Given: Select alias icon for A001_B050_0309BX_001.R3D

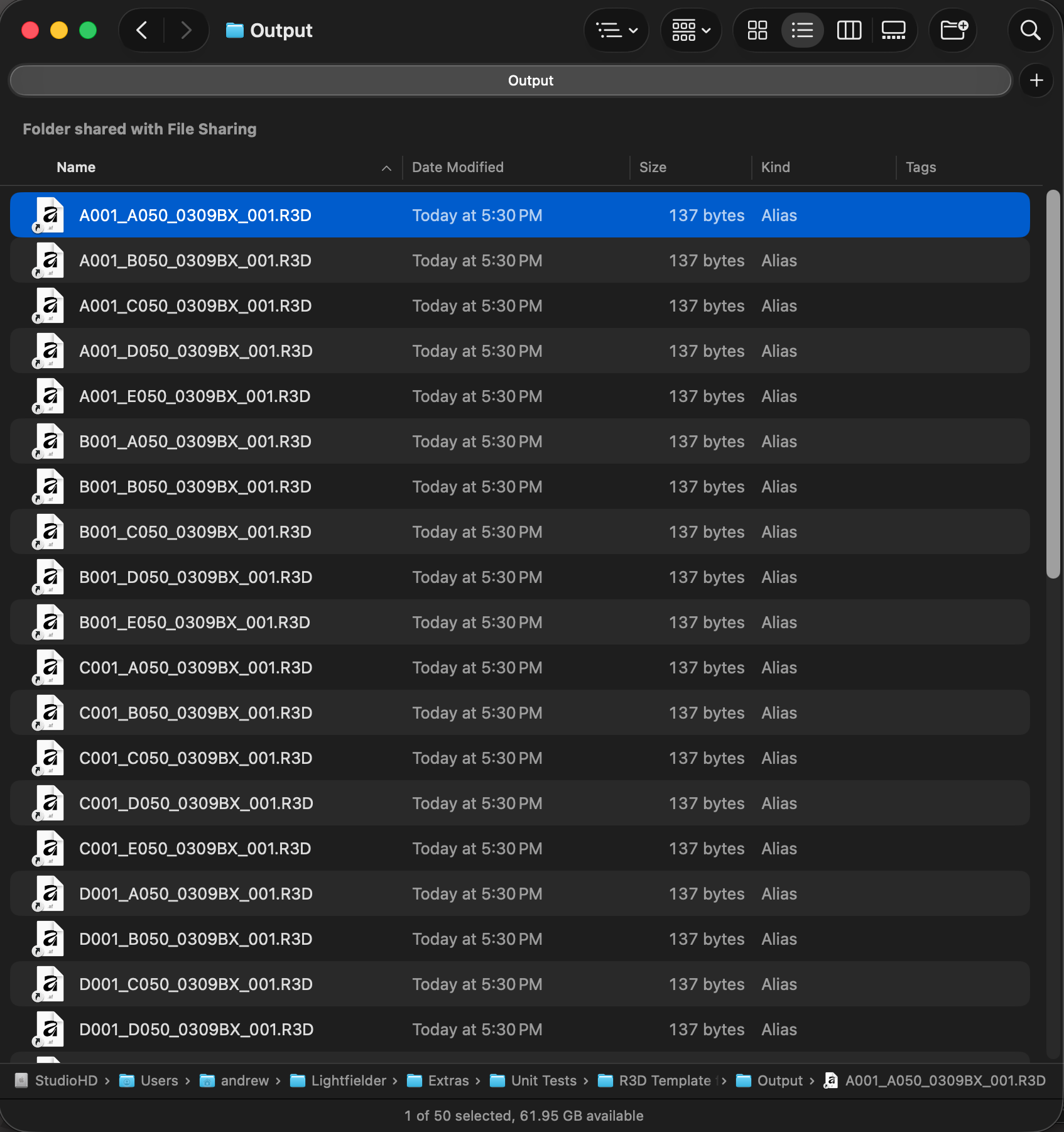Looking at the screenshot, I should (49, 260).
